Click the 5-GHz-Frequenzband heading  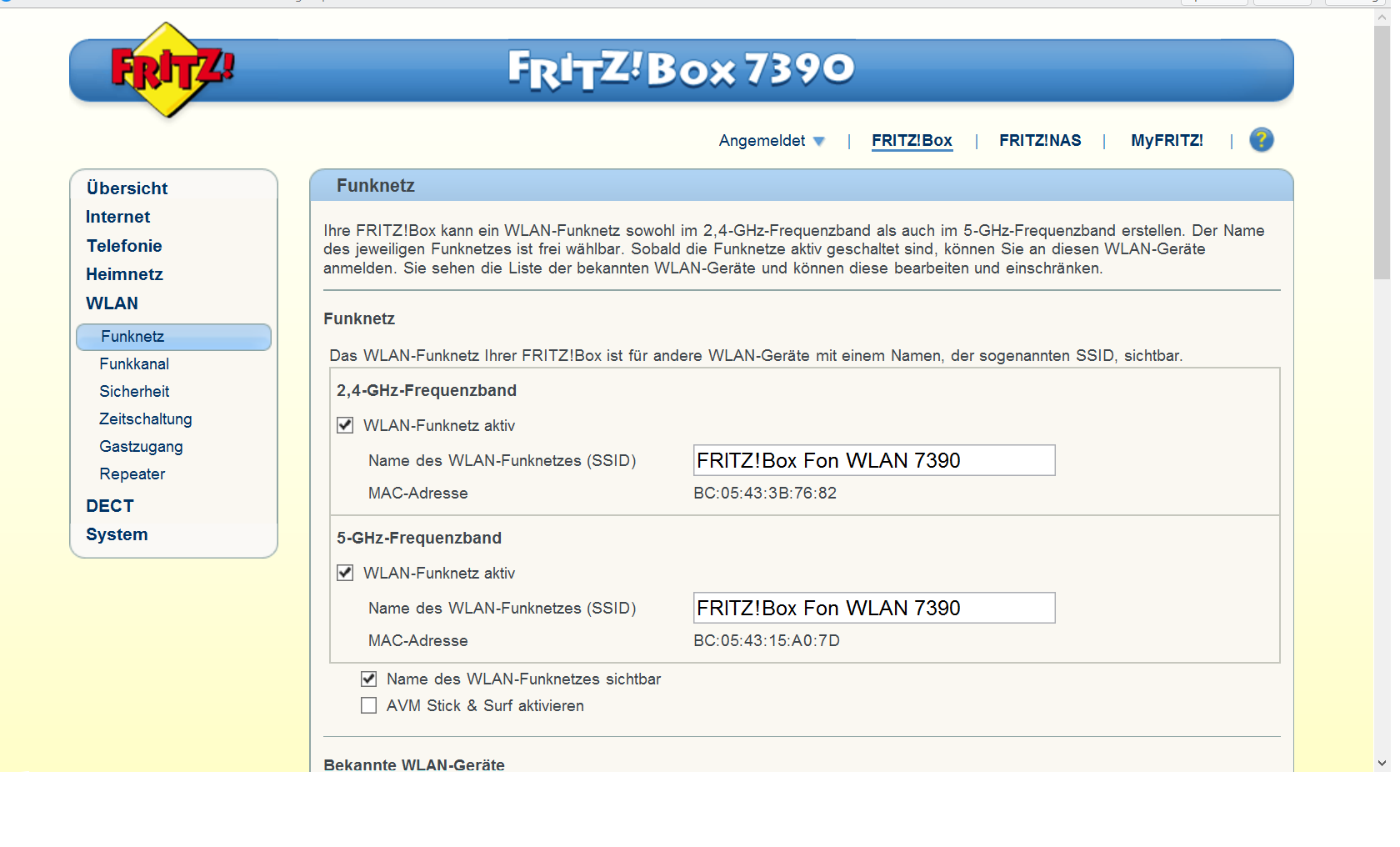(x=419, y=538)
